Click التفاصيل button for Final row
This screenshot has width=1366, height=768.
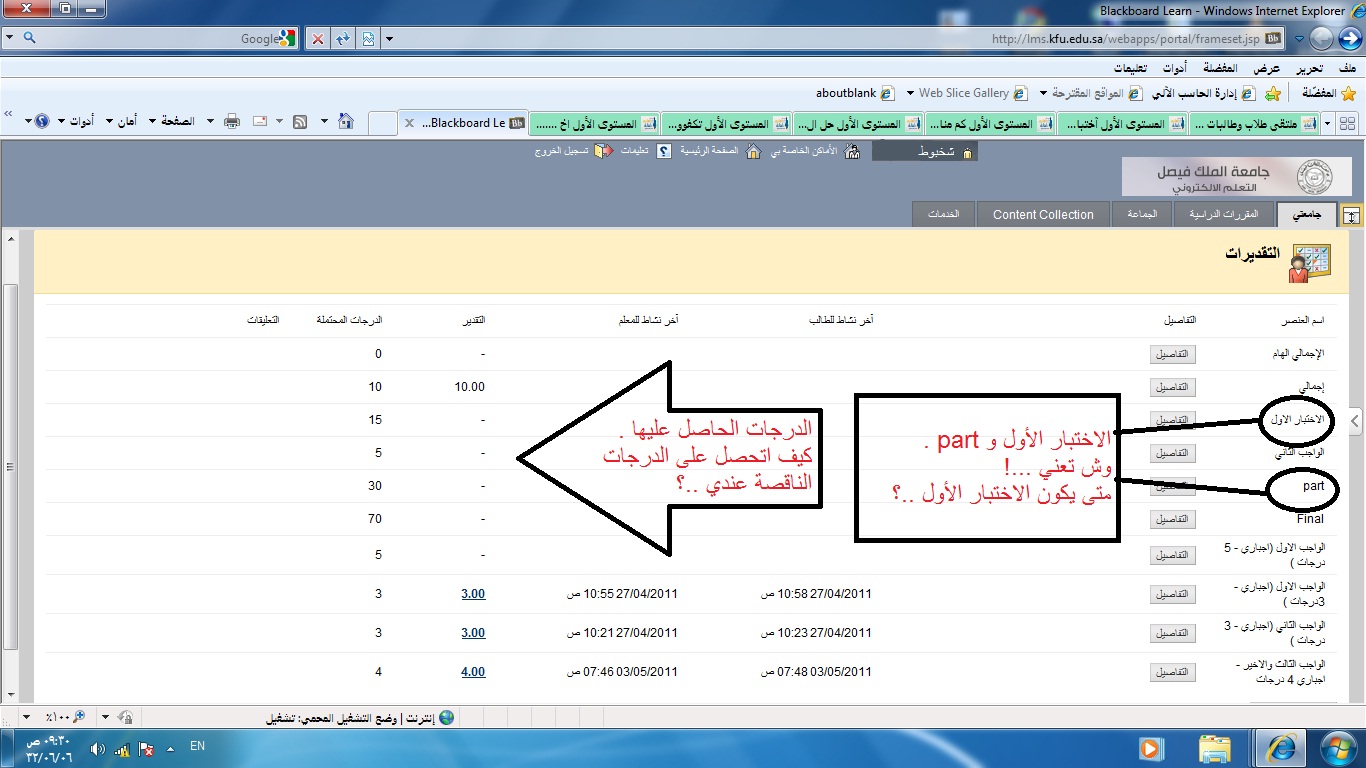[x=1172, y=520]
